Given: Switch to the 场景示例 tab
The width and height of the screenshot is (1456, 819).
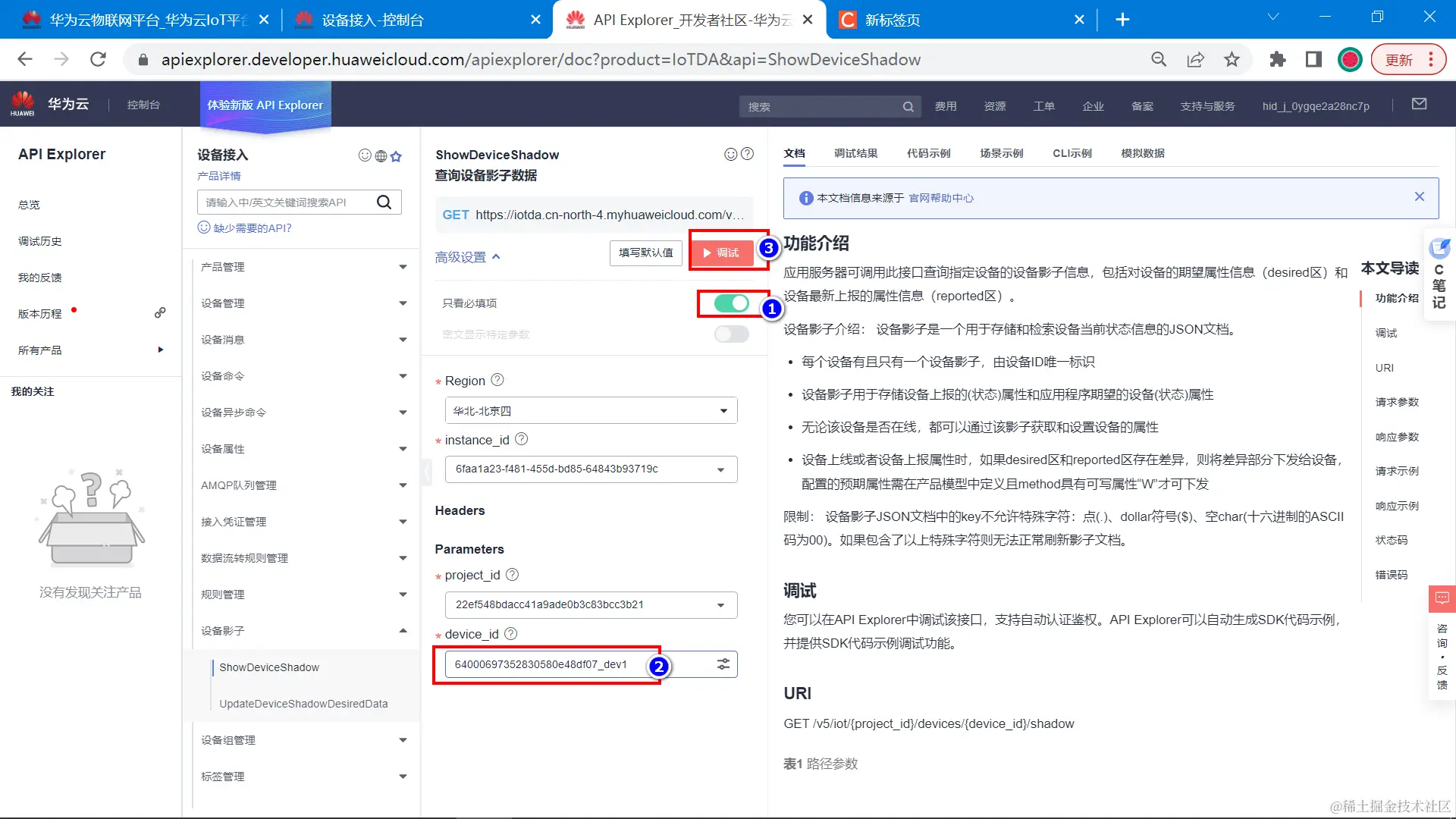Looking at the screenshot, I should 1002,153.
